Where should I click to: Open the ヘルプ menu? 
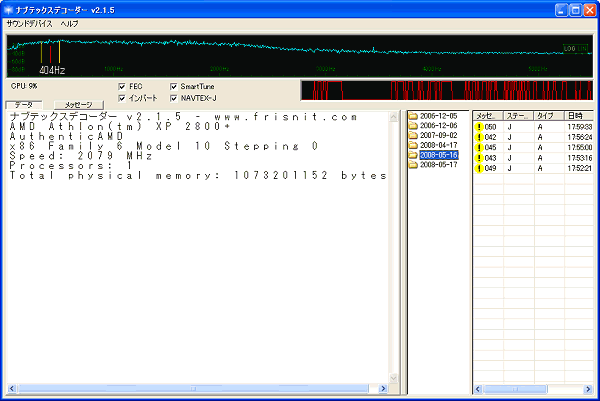click(69, 24)
